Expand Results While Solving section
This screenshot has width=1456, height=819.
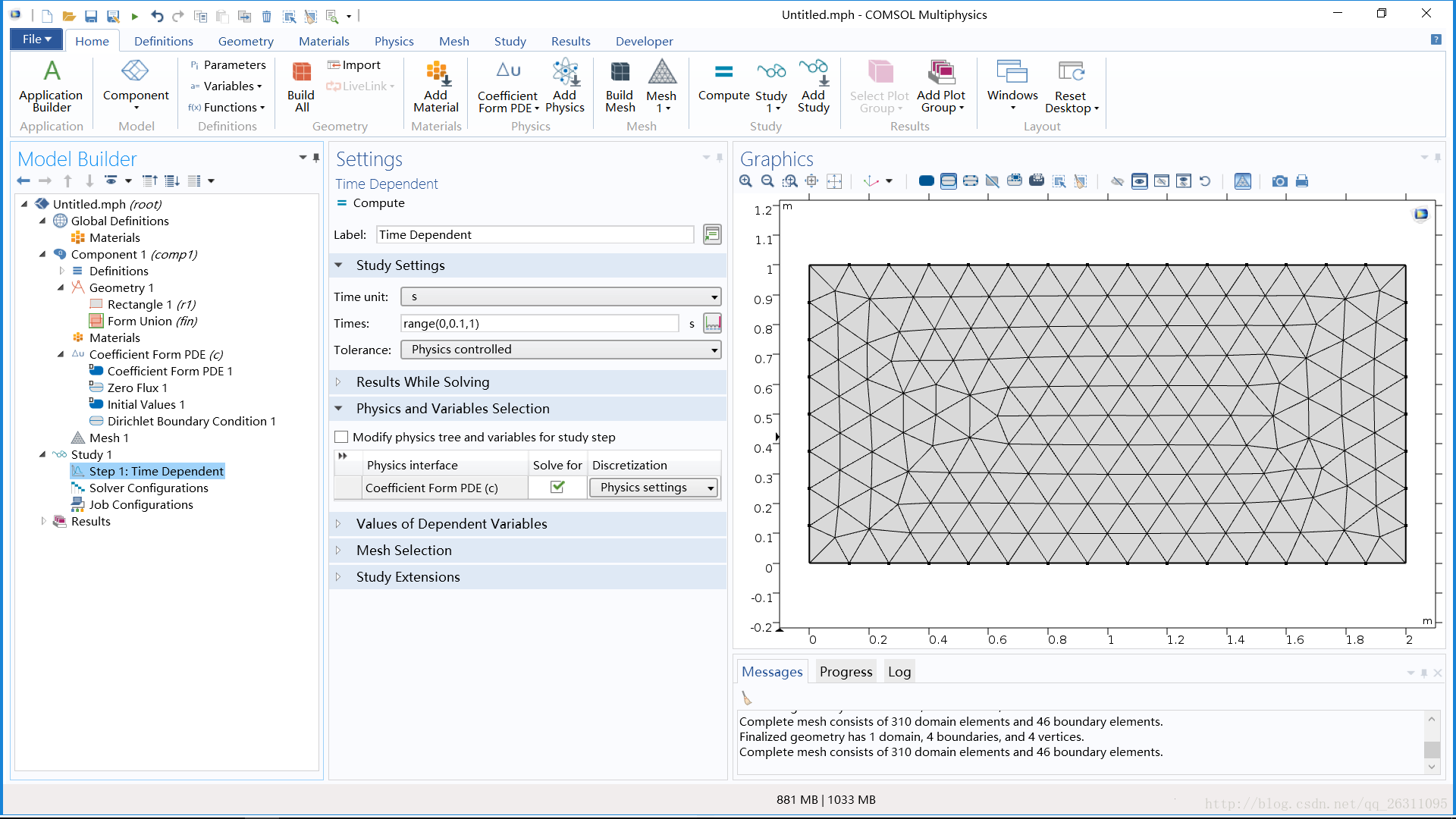coord(528,382)
